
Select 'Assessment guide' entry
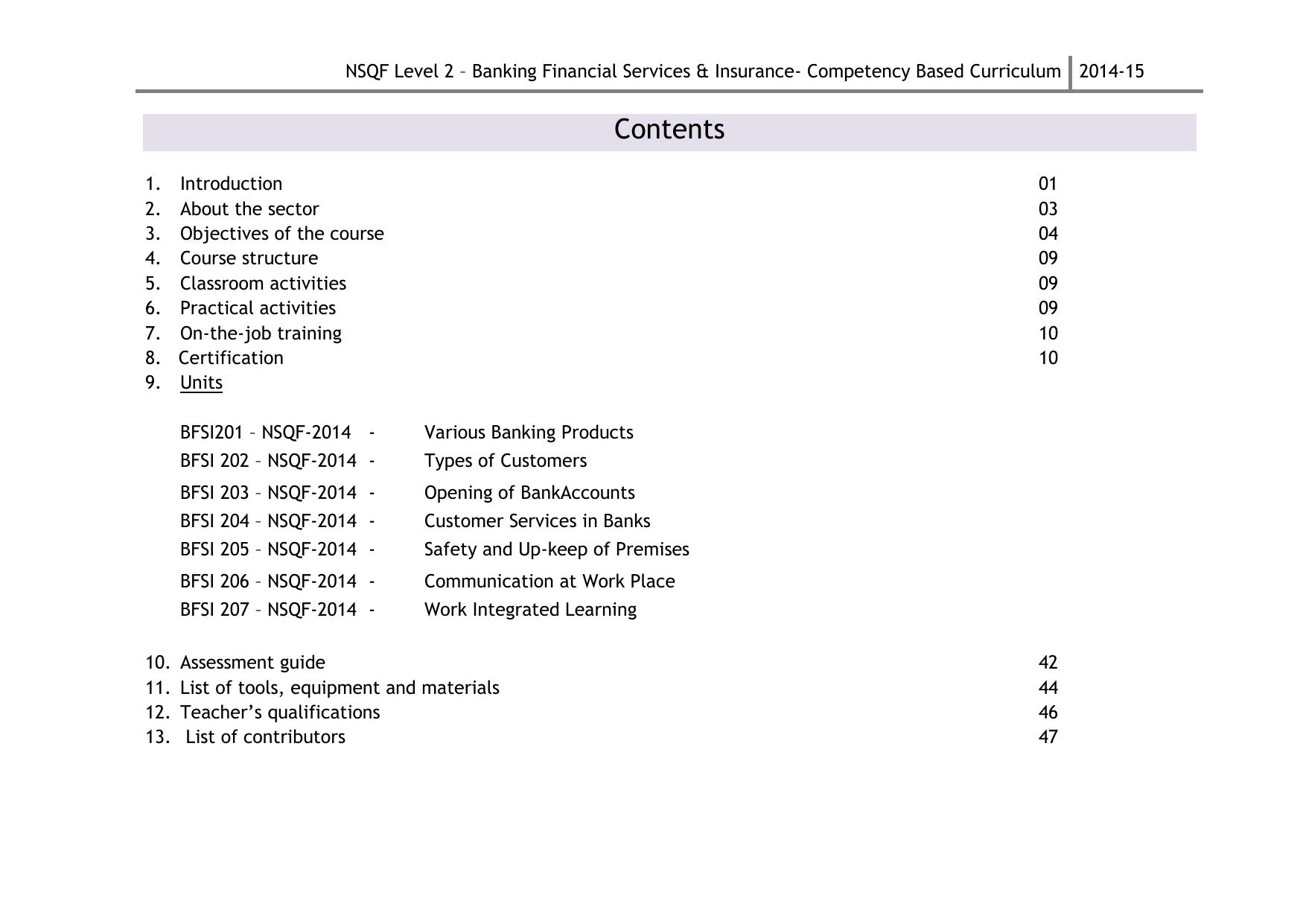(252, 663)
